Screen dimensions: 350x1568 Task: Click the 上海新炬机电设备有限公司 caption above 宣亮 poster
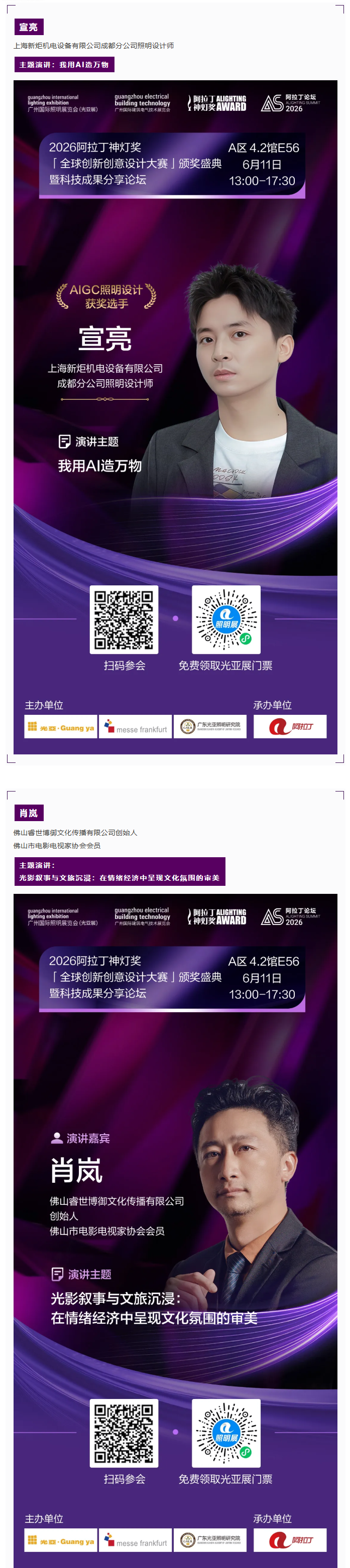pos(93,46)
